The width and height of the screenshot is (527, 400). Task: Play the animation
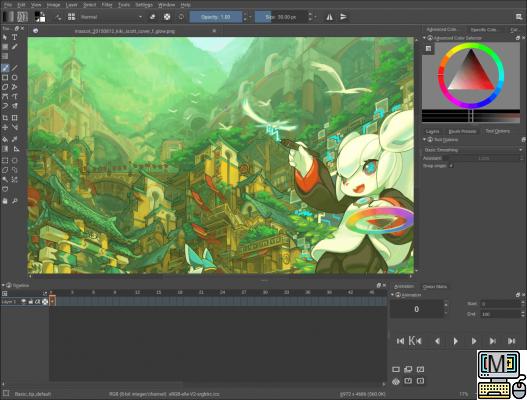pos(455,341)
